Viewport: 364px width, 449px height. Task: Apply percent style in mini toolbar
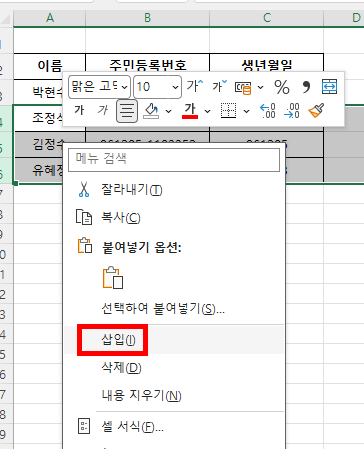tap(282, 87)
